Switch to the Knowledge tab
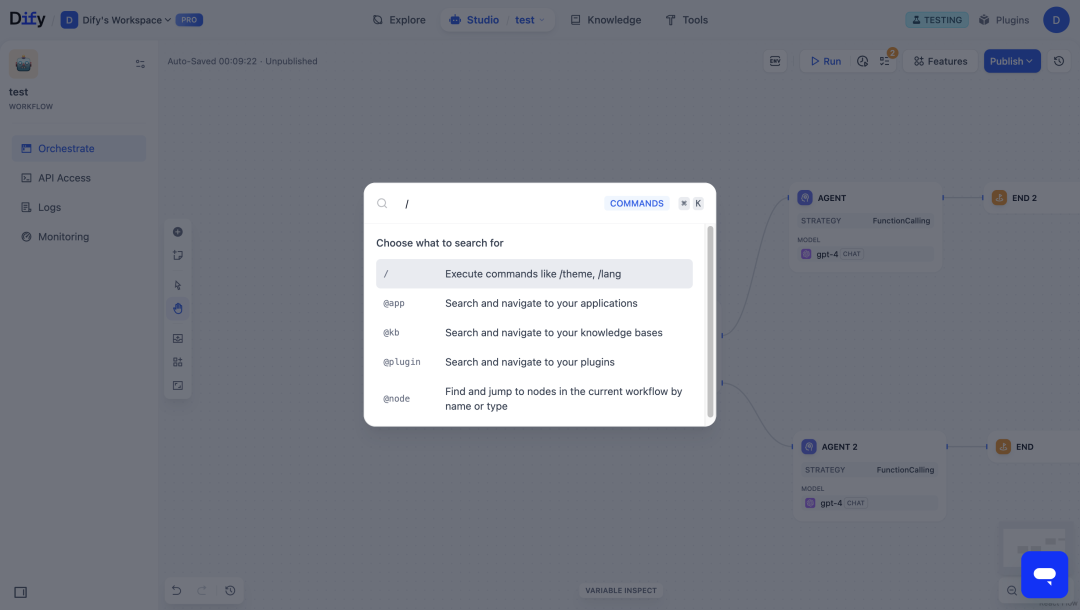This screenshot has height=610, width=1080. click(605, 20)
